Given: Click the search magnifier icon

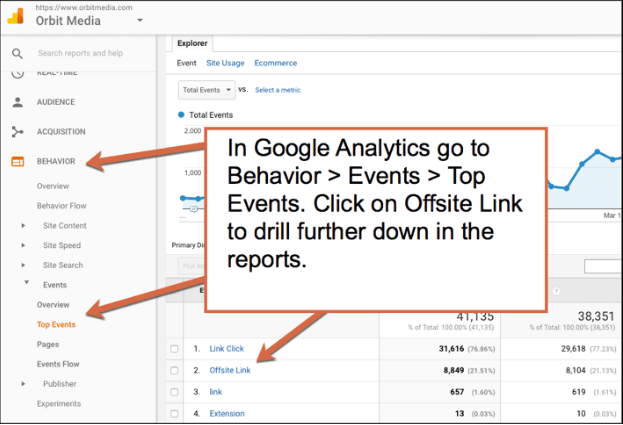Looking at the screenshot, I should tap(17, 53).
